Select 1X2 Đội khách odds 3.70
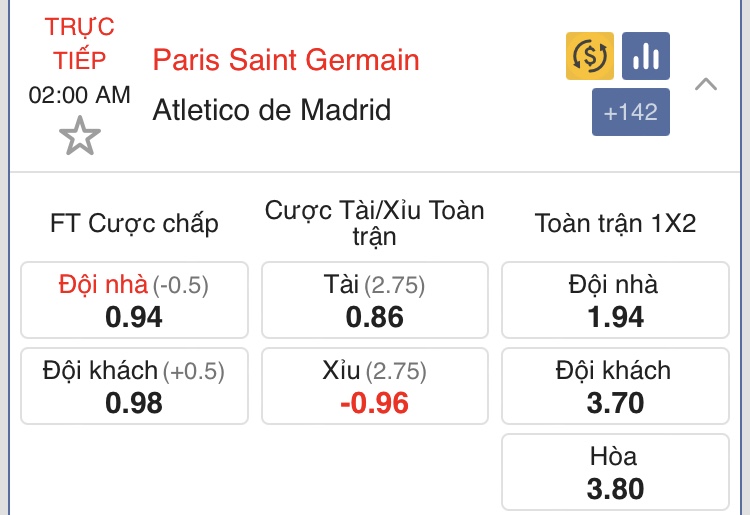 pos(615,386)
